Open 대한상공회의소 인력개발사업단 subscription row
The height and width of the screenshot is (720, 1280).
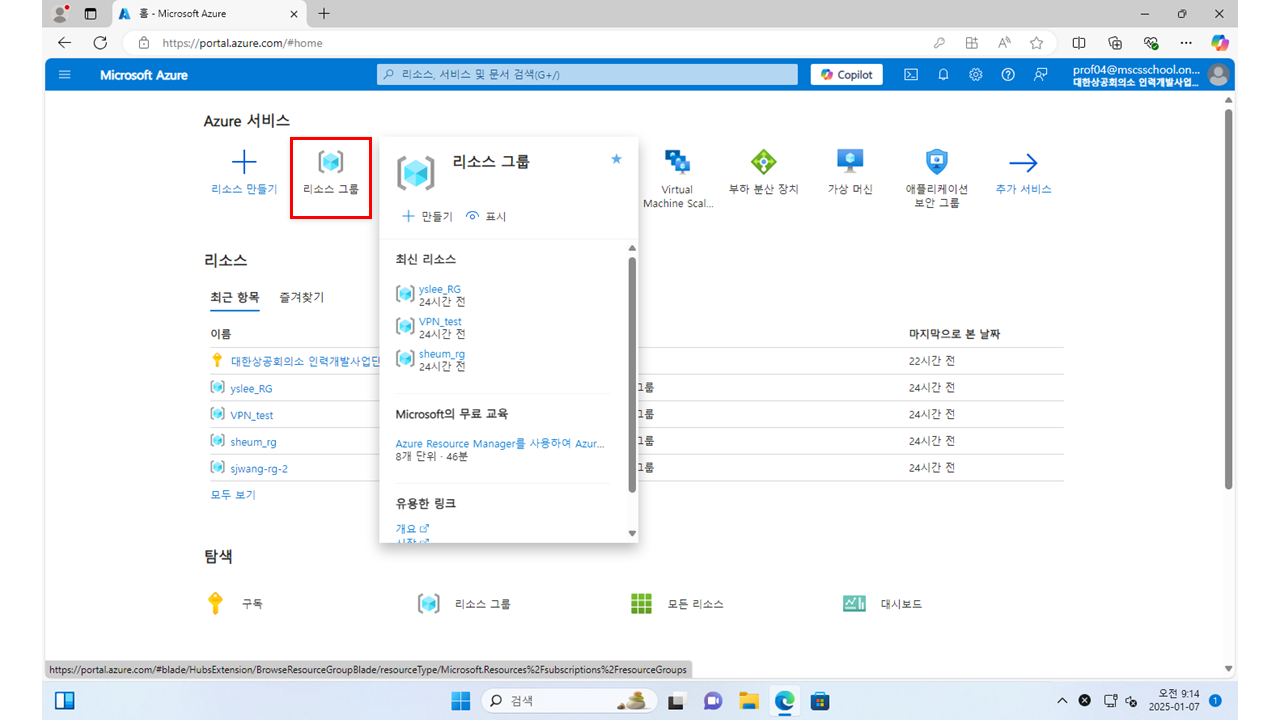click(305, 361)
